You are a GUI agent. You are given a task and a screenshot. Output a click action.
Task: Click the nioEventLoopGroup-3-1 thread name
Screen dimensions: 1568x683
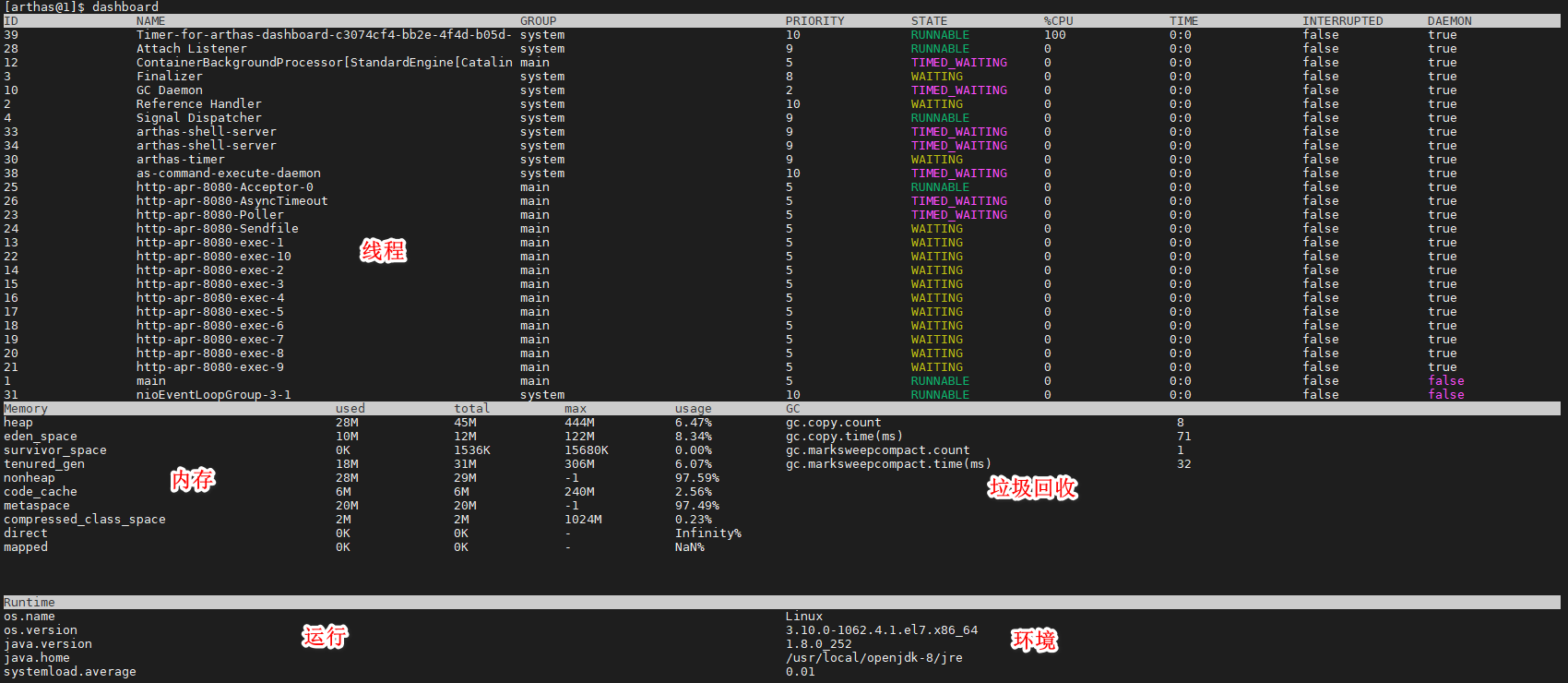click(x=214, y=395)
